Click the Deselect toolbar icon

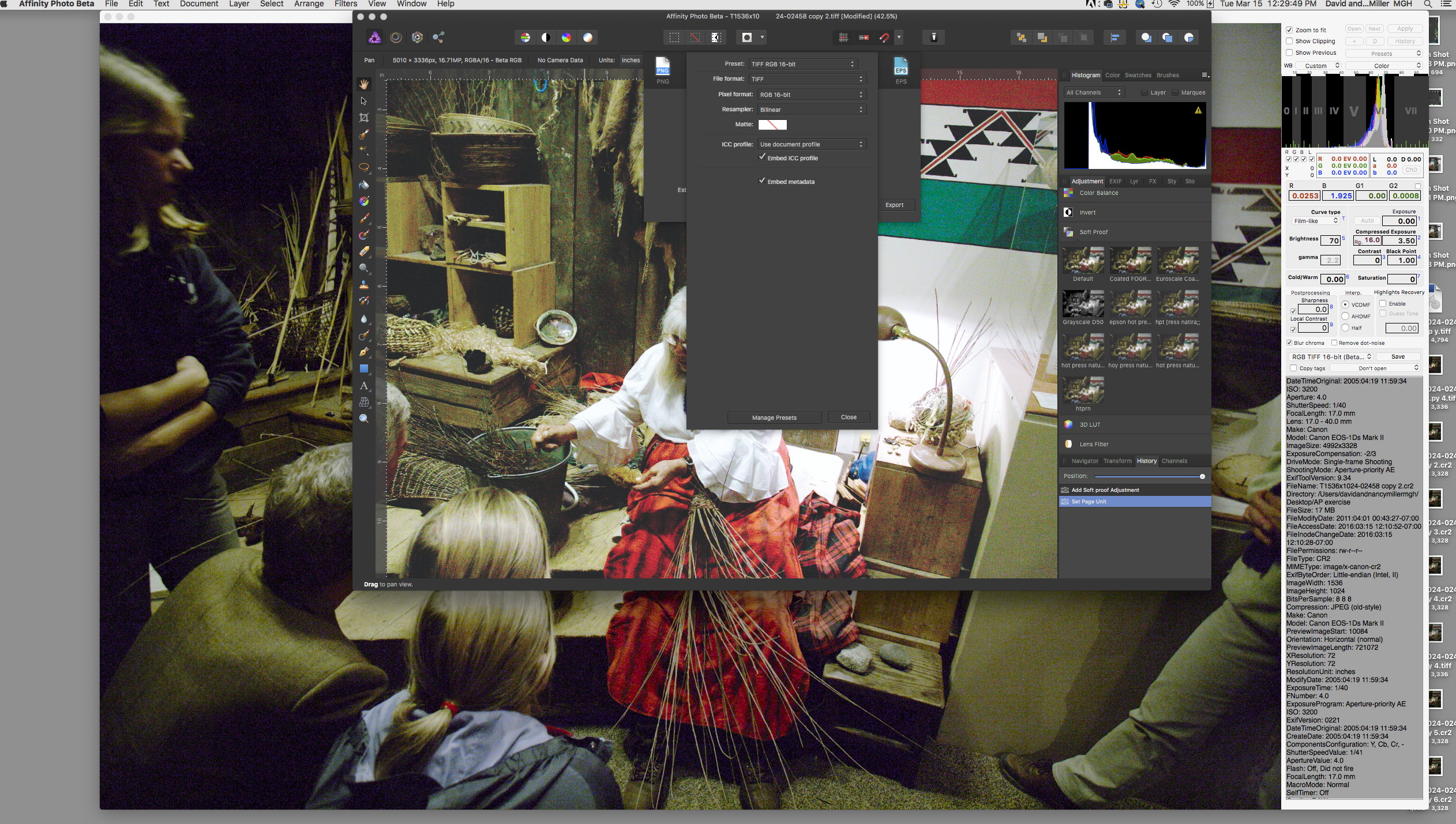[695, 37]
